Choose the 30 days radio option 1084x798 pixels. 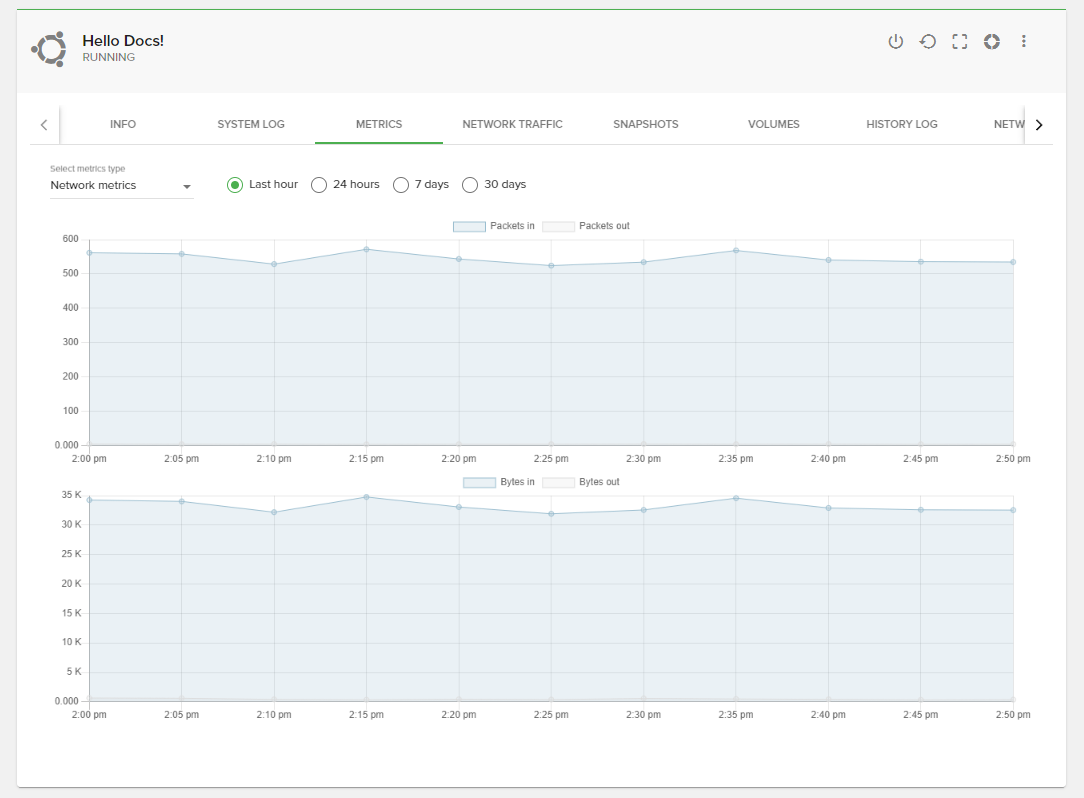point(470,185)
